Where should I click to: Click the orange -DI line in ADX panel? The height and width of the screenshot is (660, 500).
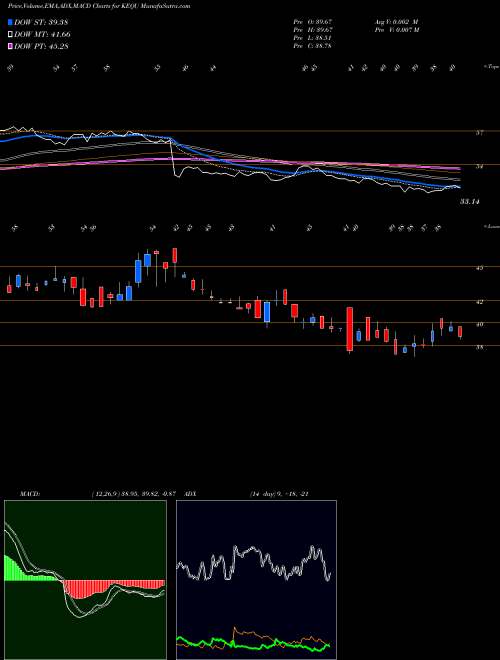253,633
